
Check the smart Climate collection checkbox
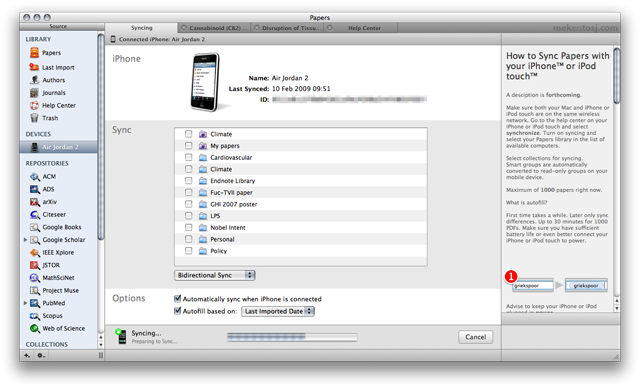pyautogui.click(x=188, y=134)
